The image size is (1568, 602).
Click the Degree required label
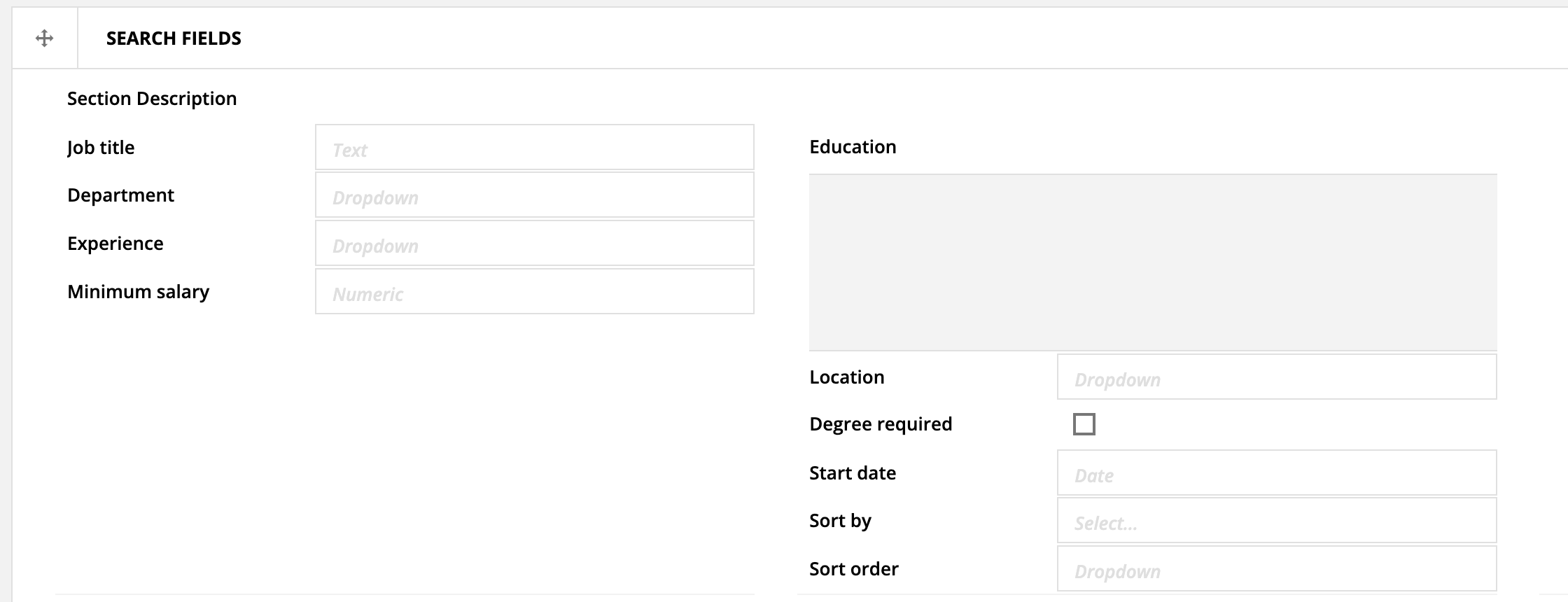click(x=881, y=424)
